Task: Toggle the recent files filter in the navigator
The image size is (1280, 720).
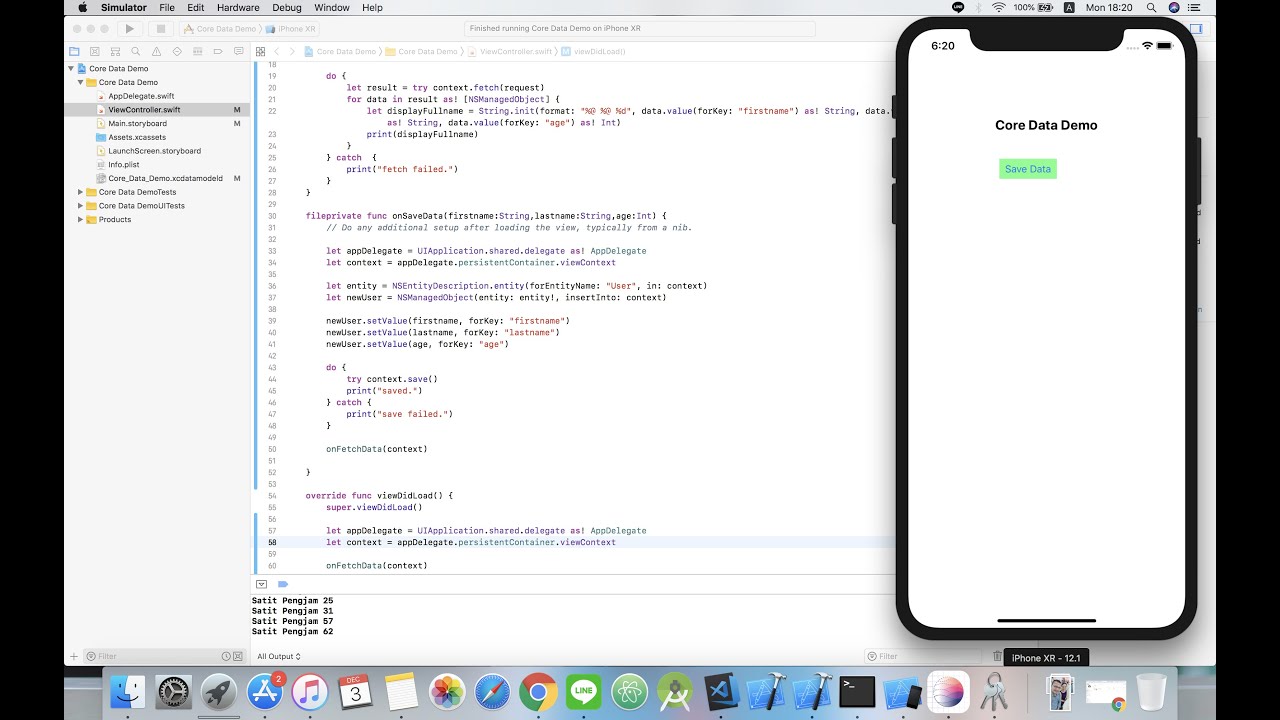Action: pos(226,656)
